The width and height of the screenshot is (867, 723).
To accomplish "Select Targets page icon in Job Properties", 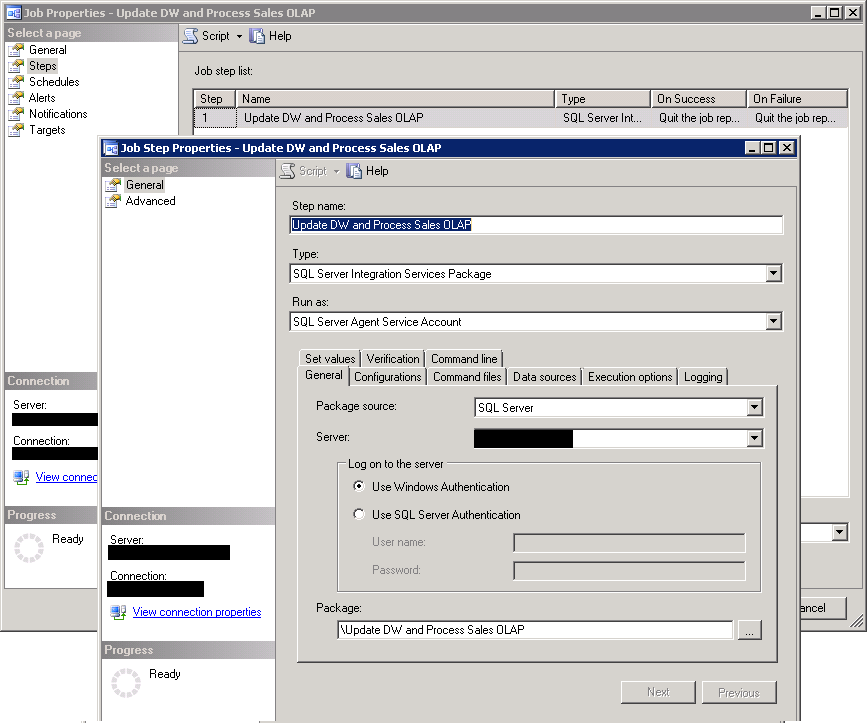I will [17, 130].
